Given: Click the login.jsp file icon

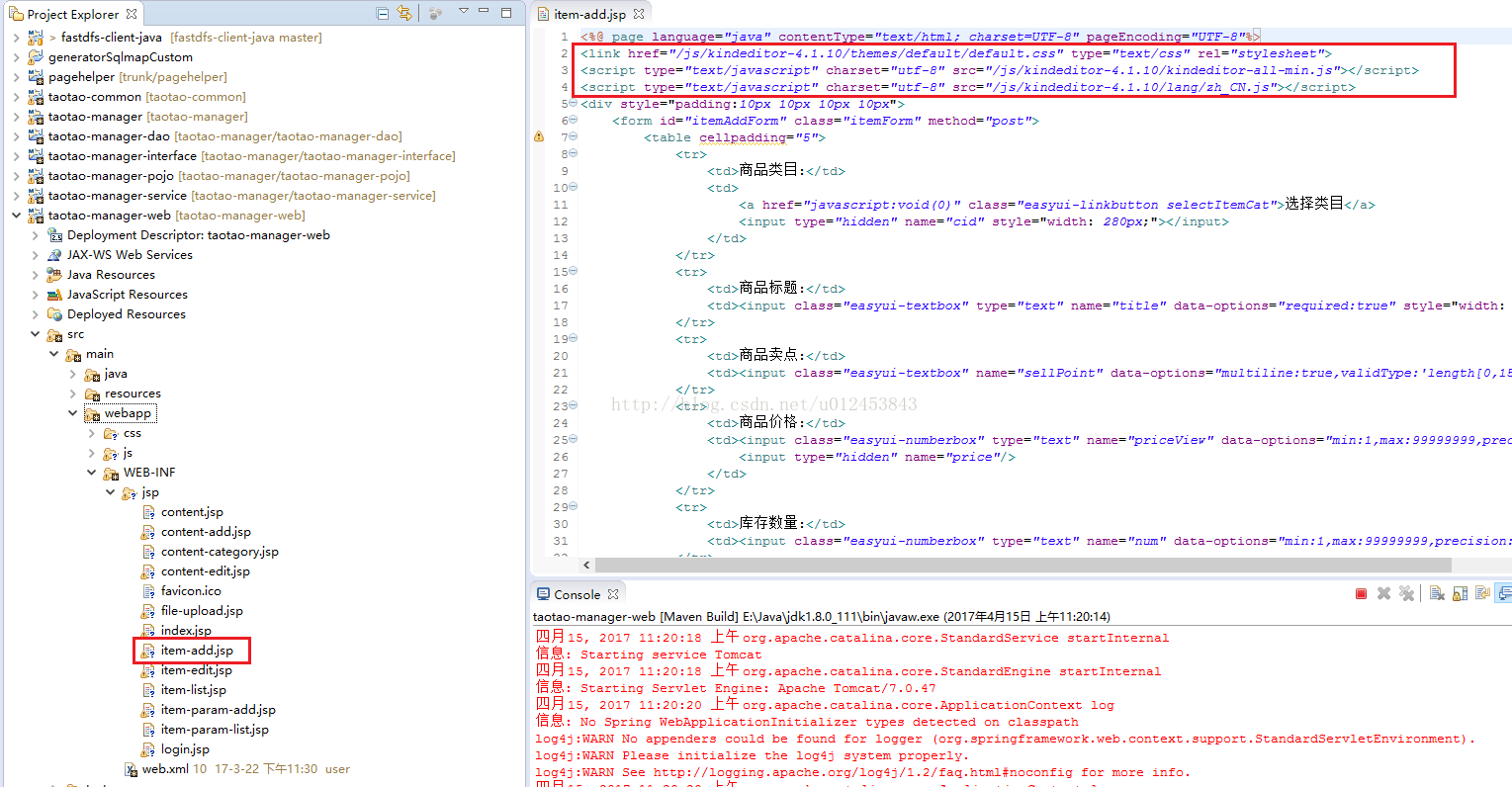Looking at the screenshot, I should click(148, 749).
